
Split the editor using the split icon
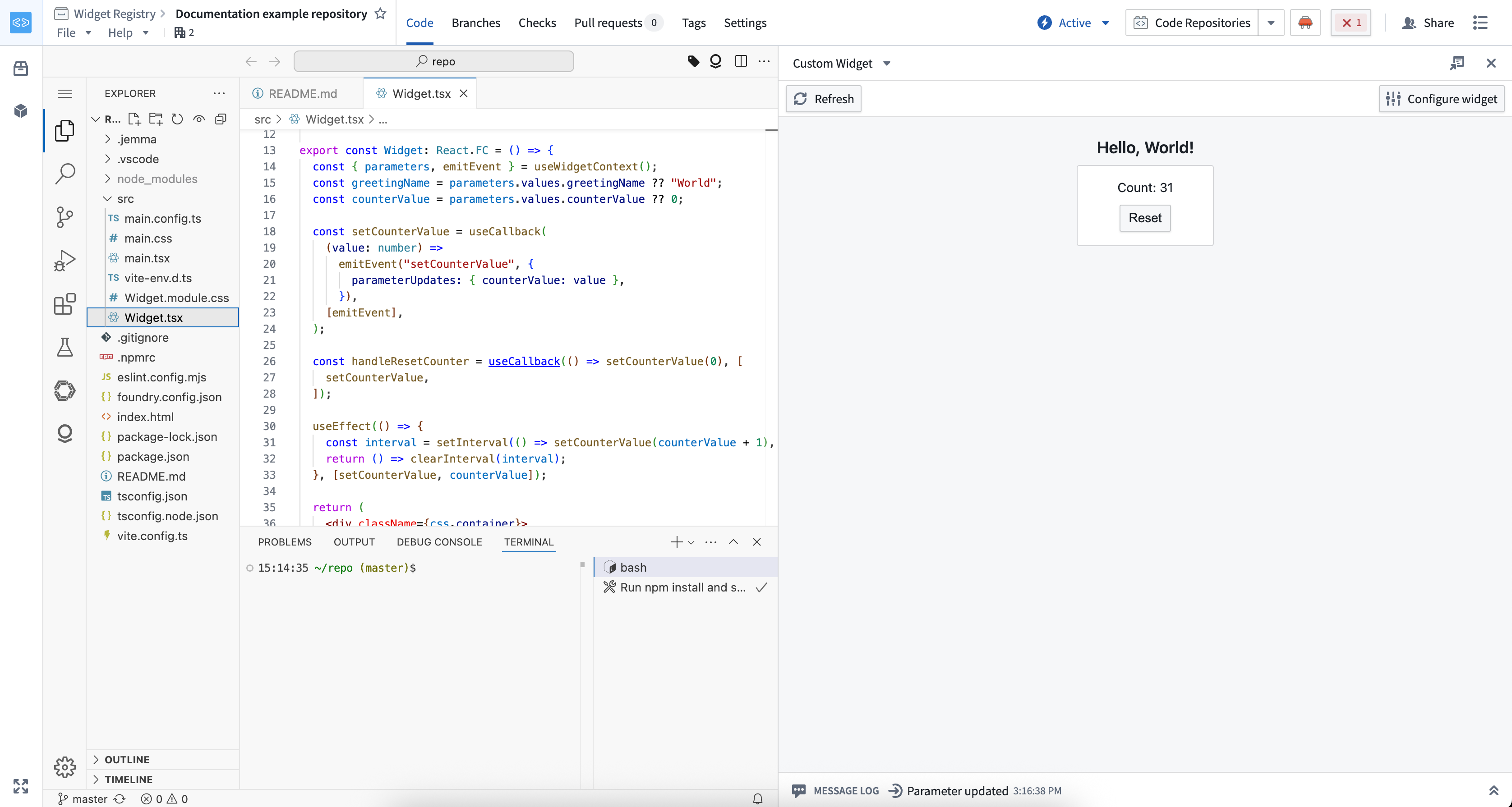pyautogui.click(x=741, y=61)
